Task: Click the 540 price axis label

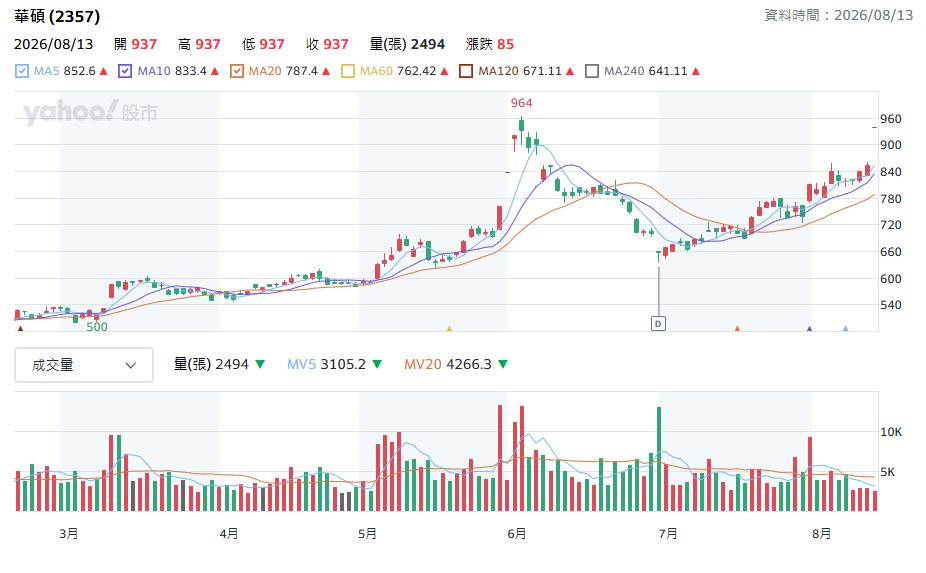Action: click(x=891, y=305)
